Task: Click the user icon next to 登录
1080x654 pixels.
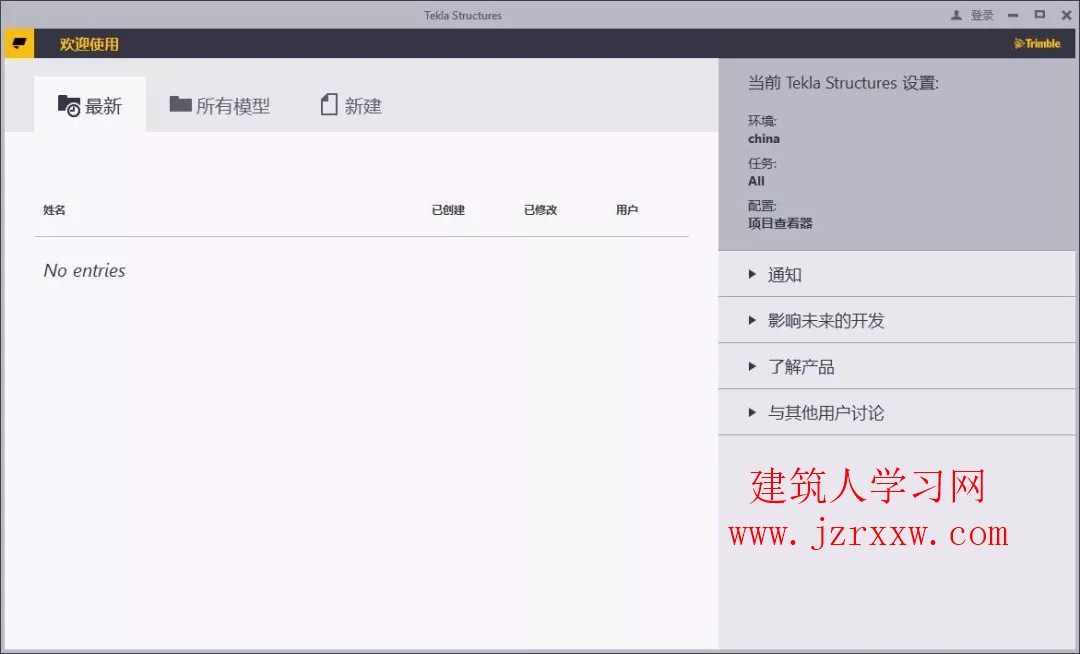Action: [956, 15]
